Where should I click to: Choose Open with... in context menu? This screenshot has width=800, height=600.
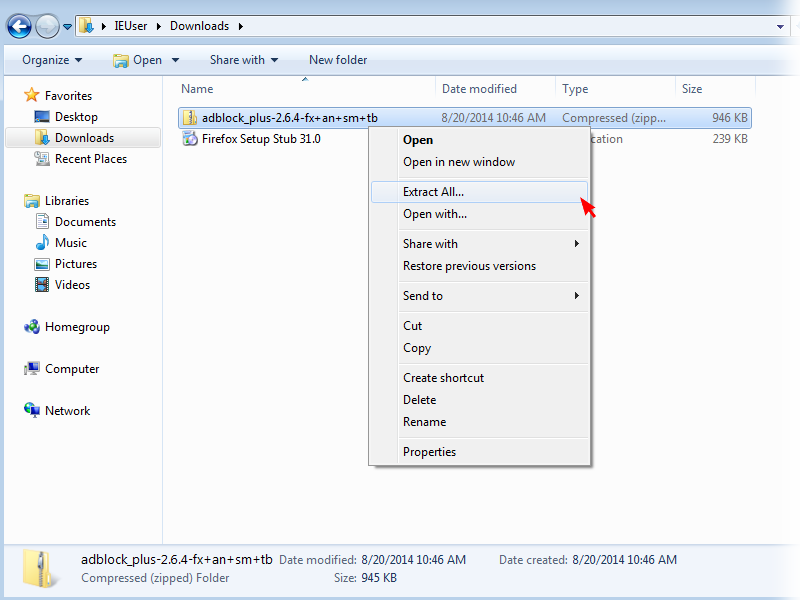tap(480, 214)
